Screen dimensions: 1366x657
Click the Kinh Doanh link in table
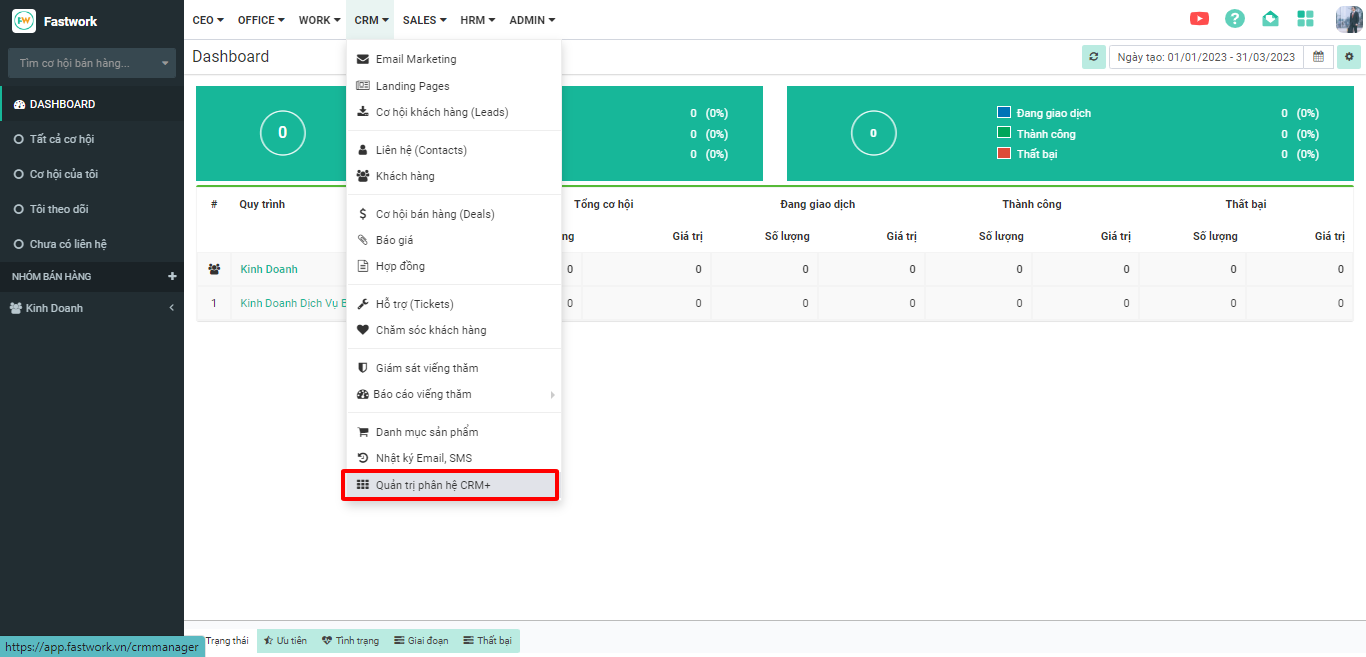click(269, 269)
